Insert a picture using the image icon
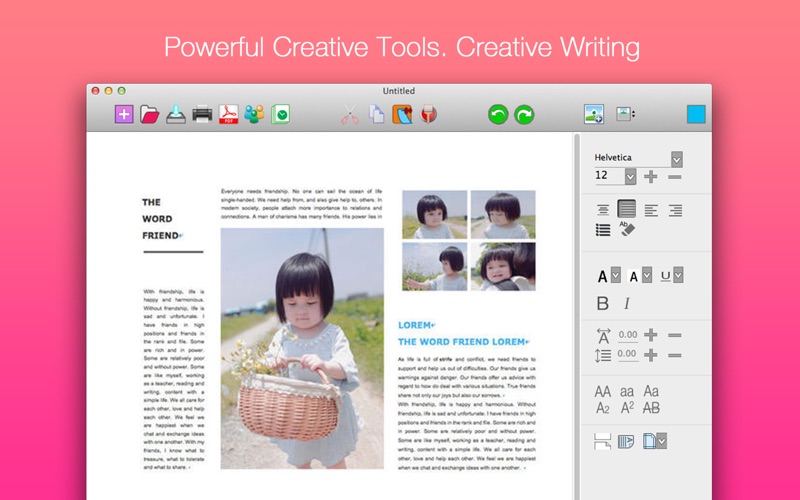The height and width of the screenshot is (500, 800). pyautogui.click(x=594, y=114)
